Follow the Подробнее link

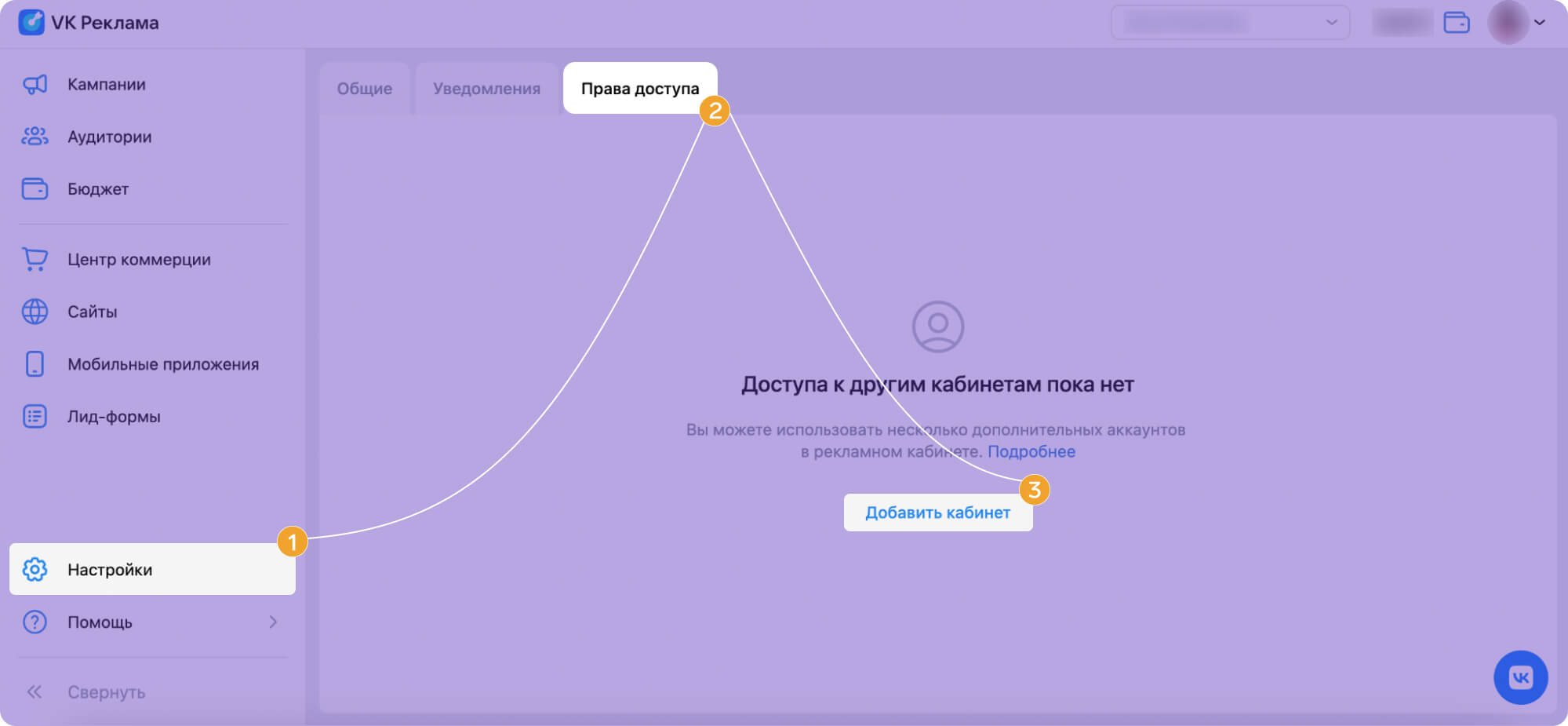pyautogui.click(x=1031, y=451)
